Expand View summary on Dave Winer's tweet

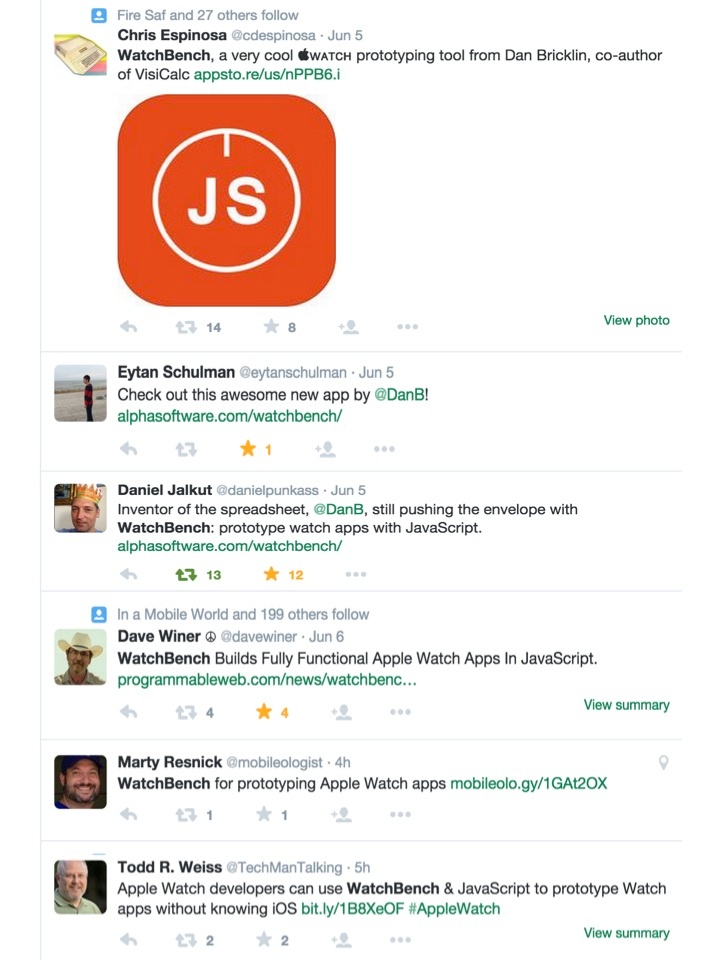click(x=626, y=705)
